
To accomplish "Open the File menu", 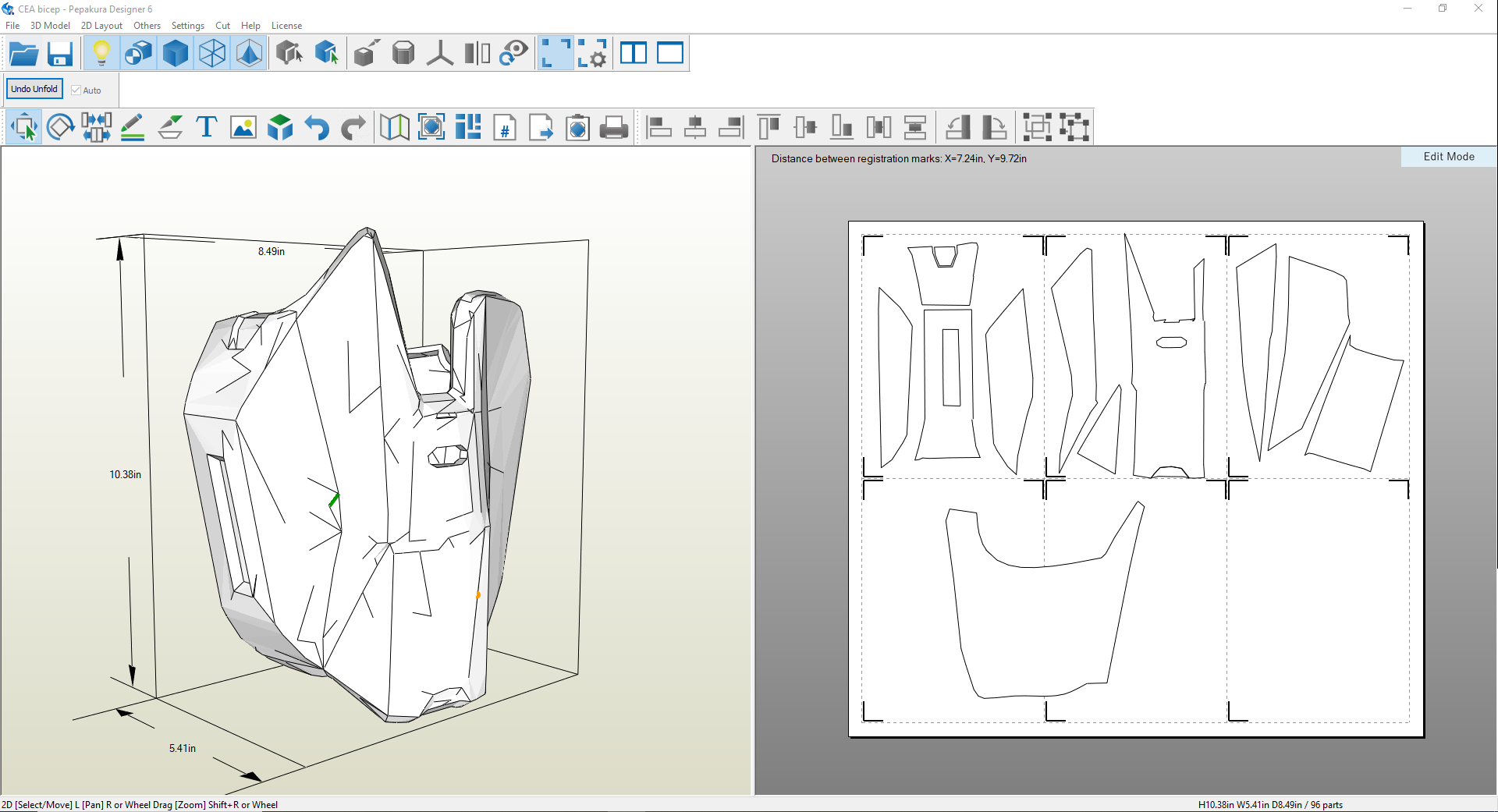I will click(x=12, y=26).
